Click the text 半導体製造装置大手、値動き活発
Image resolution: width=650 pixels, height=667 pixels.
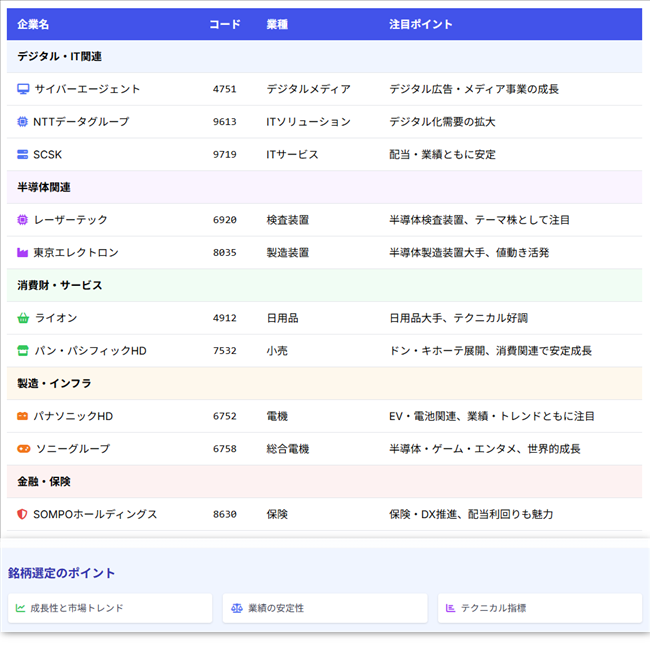469,253
